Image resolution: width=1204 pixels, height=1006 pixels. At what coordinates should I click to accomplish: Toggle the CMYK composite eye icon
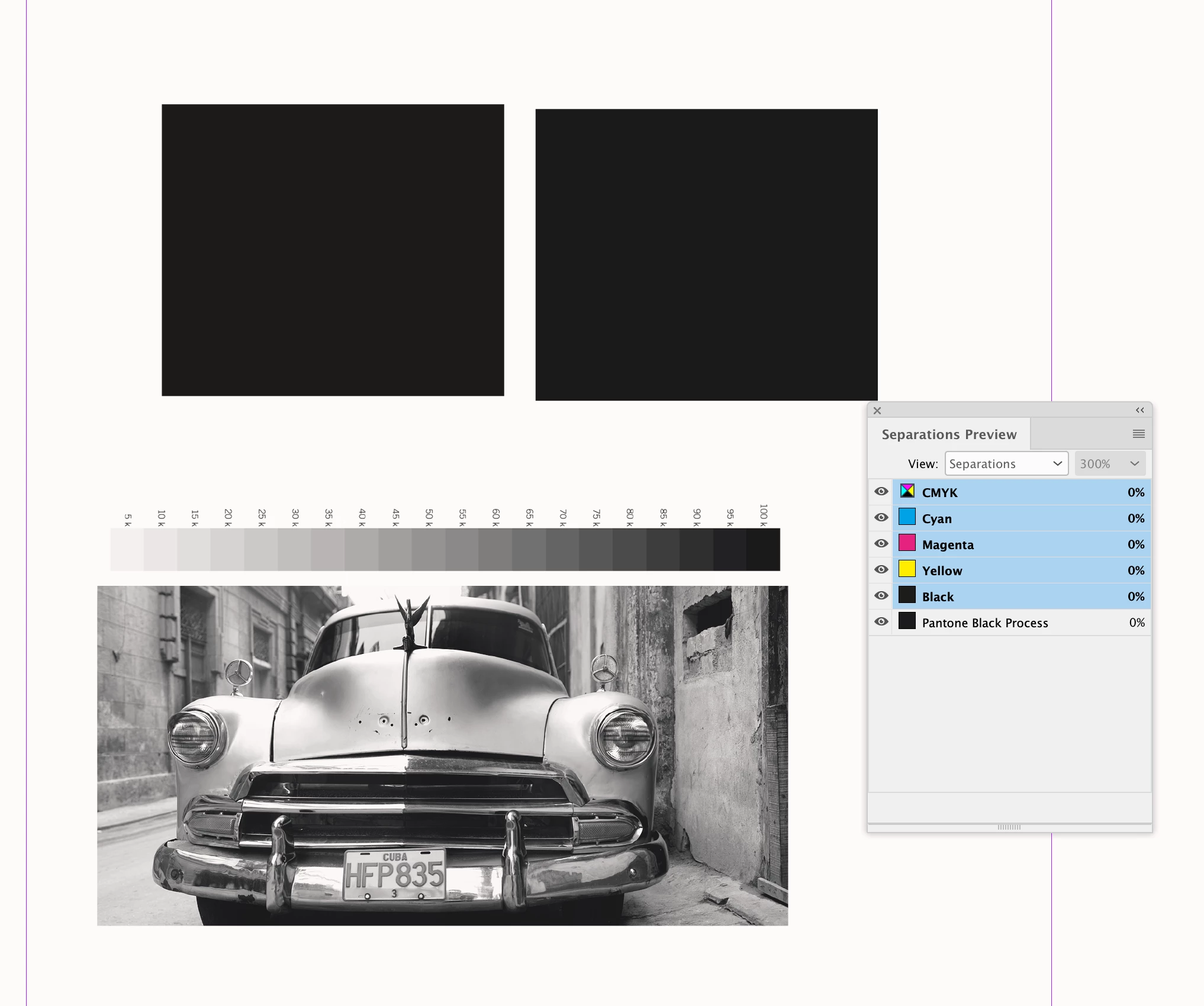coord(881,492)
